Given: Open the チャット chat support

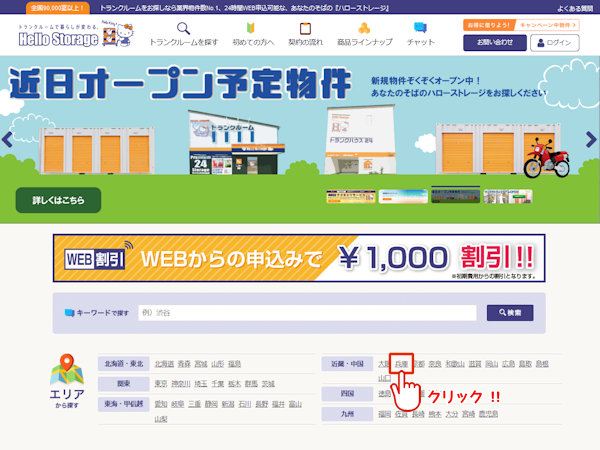Looking at the screenshot, I should 421,34.
